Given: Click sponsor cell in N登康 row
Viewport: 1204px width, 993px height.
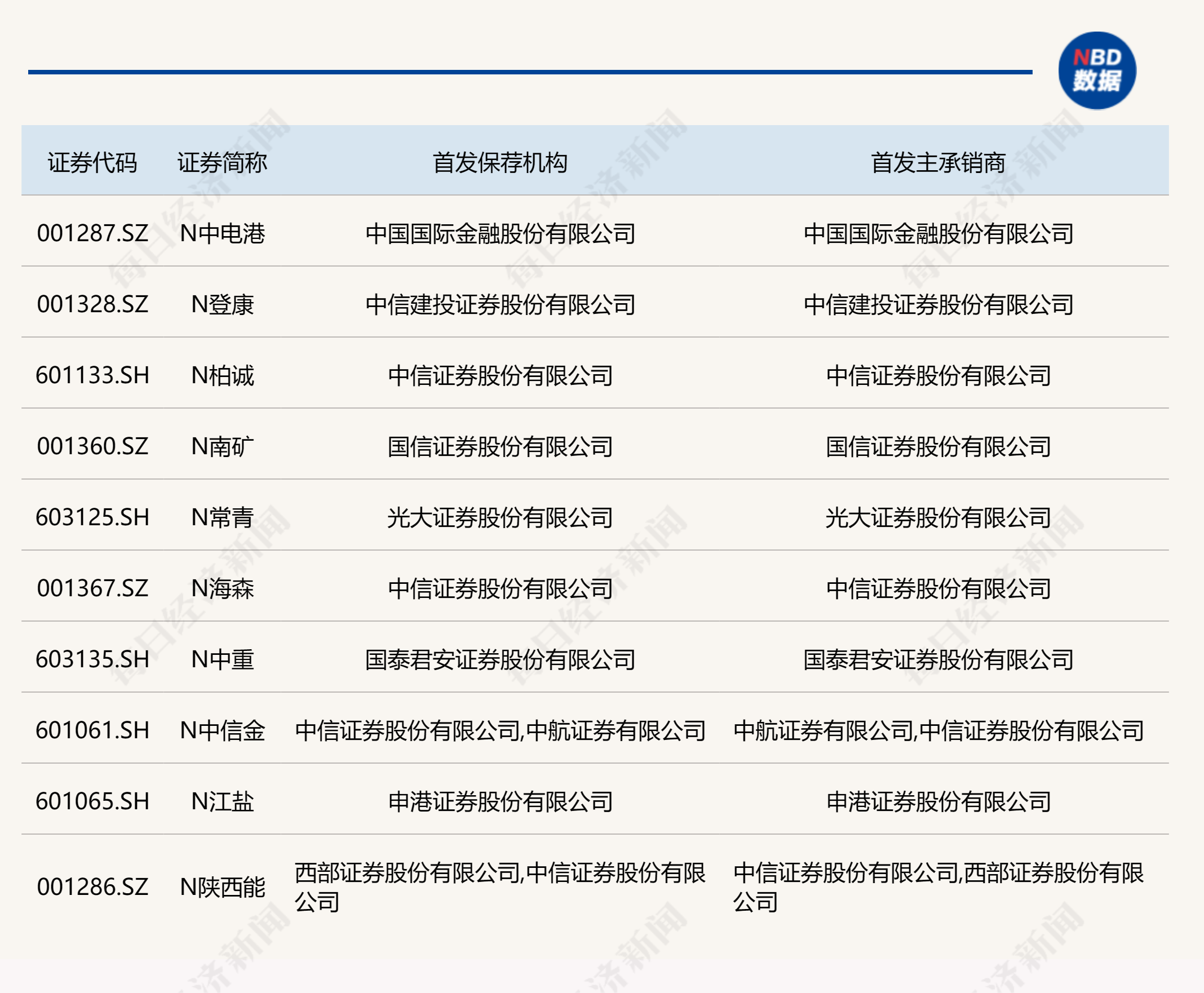Looking at the screenshot, I should (x=501, y=304).
